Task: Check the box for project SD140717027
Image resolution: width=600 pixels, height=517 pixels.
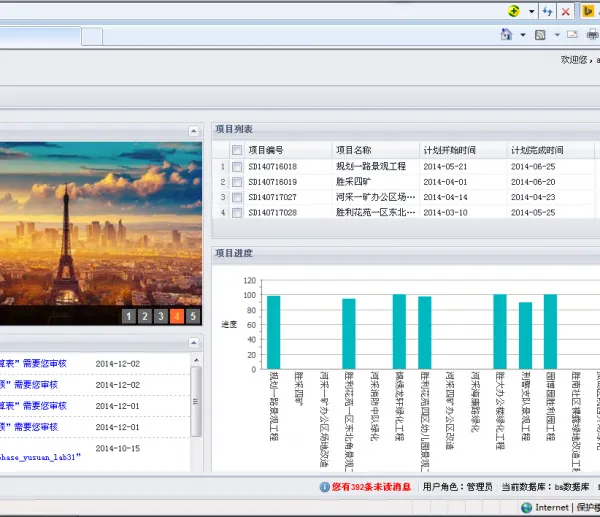Action: pos(237,197)
